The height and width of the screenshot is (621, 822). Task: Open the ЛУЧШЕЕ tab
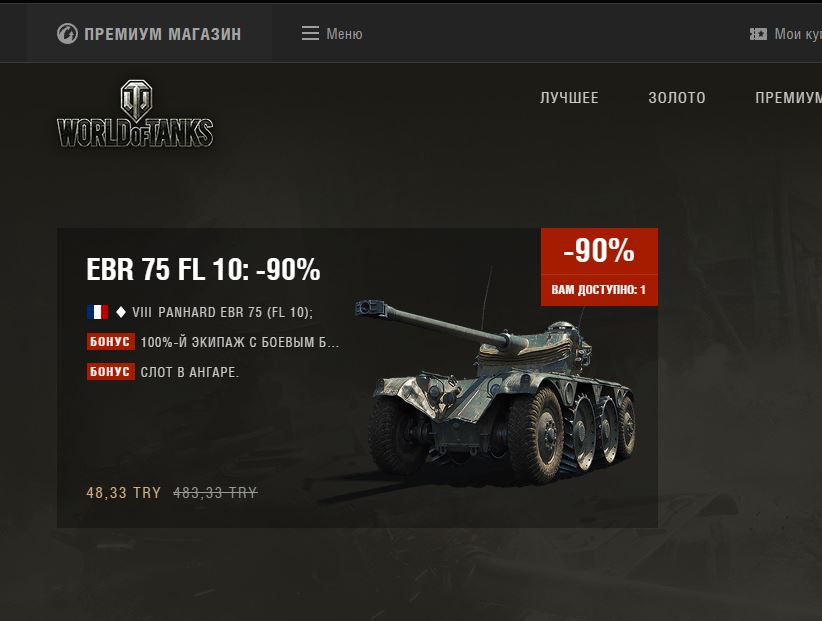[x=569, y=98]
